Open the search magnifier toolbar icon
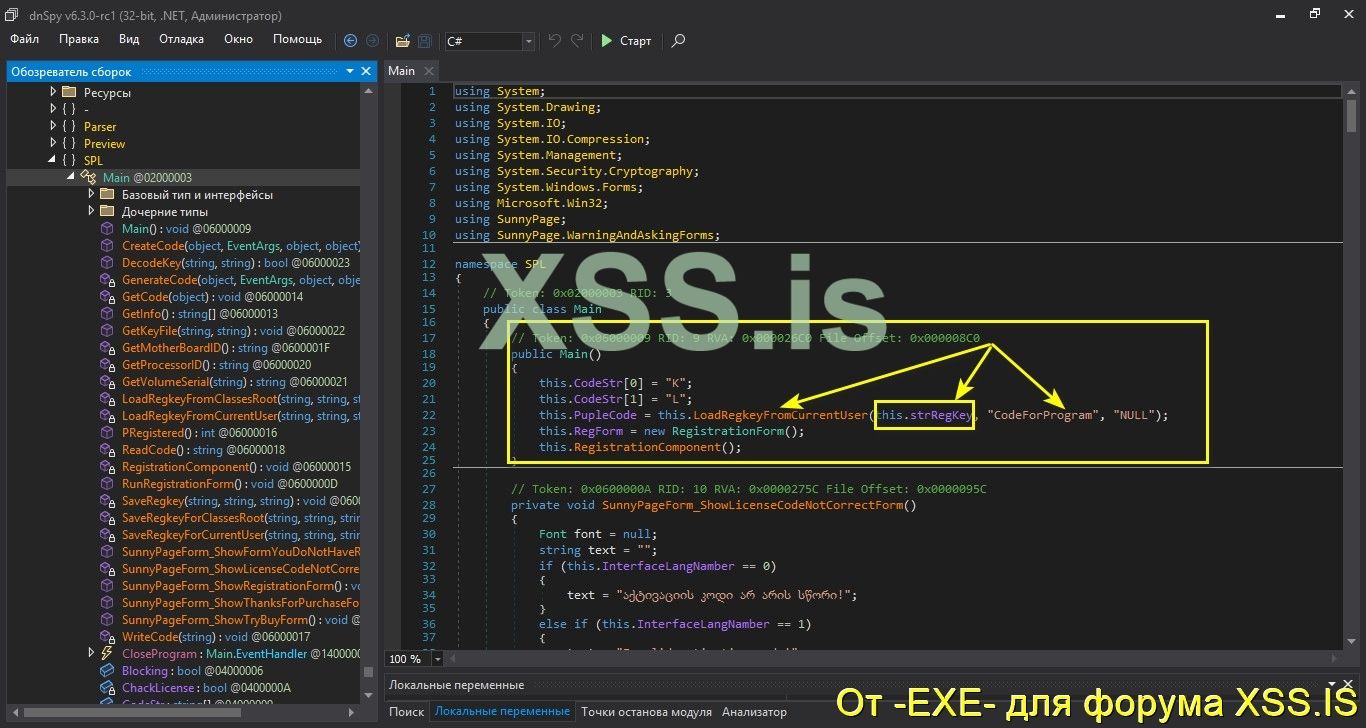This screenshot has width=1366, height=728. (x=677, y=41)
